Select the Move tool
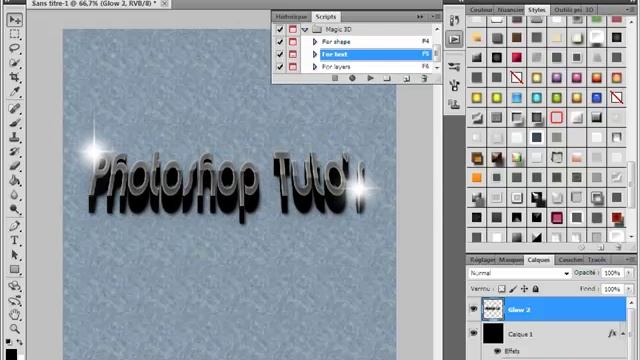Image resolution: width=640 pixels, height=360 pixels. (15, 20)
